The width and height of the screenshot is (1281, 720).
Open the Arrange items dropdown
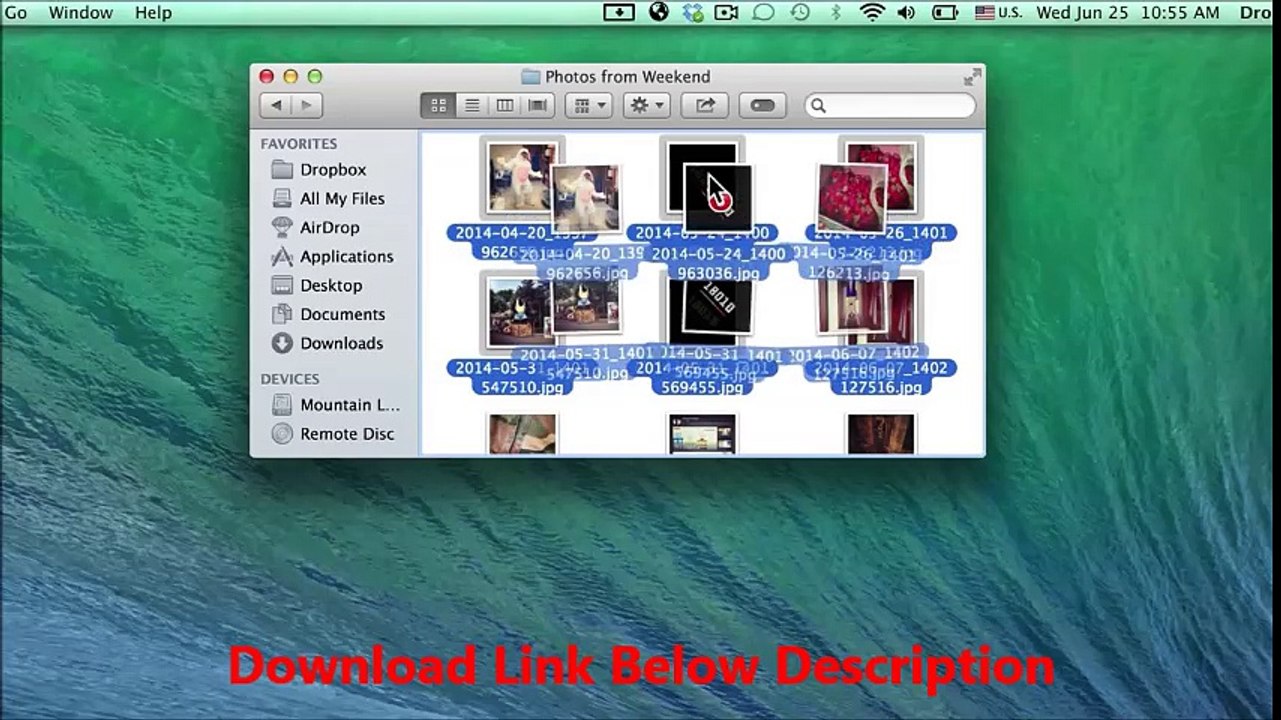tap(588, 105)
